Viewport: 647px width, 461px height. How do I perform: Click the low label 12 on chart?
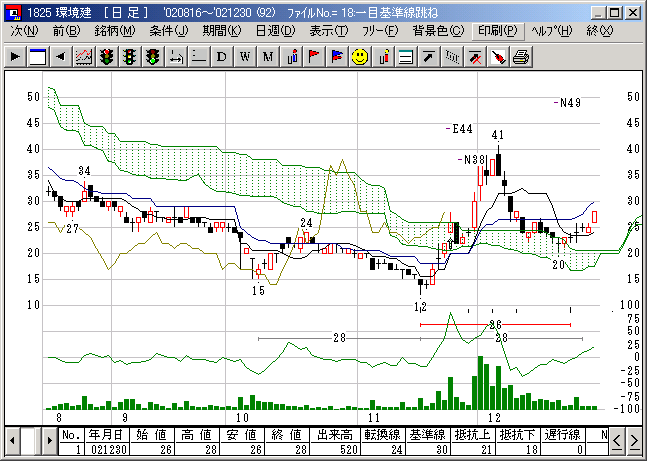[420, 307]
